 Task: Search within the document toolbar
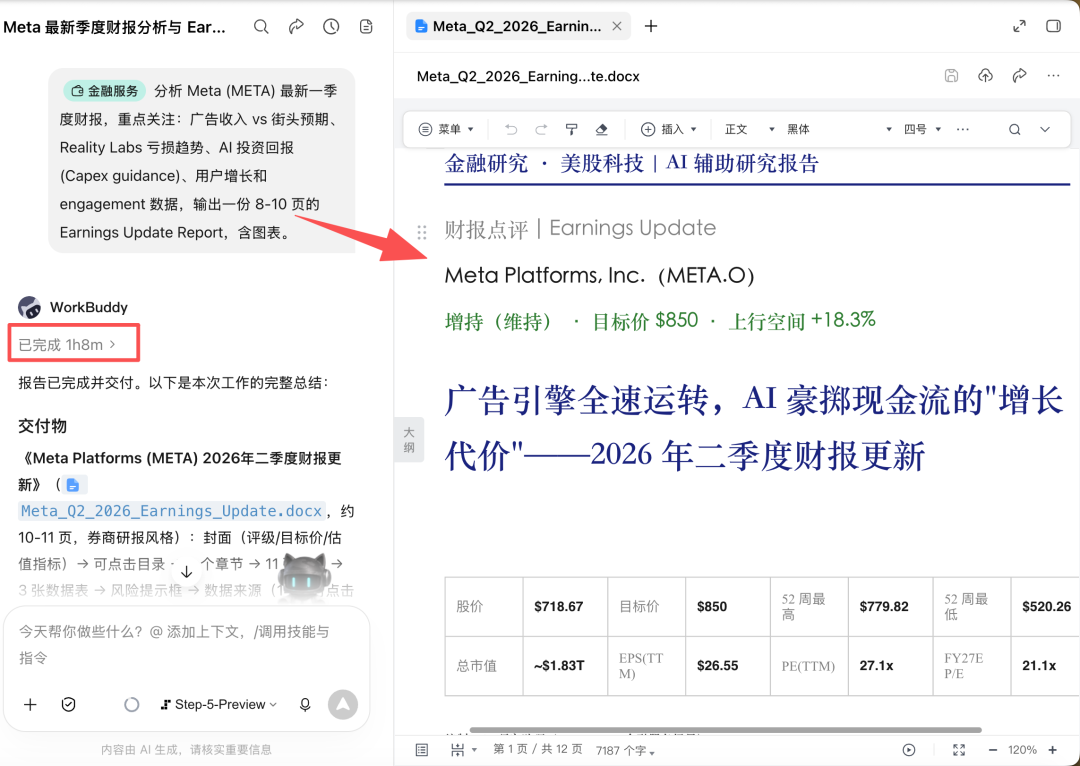click(x=1015, y=130)
